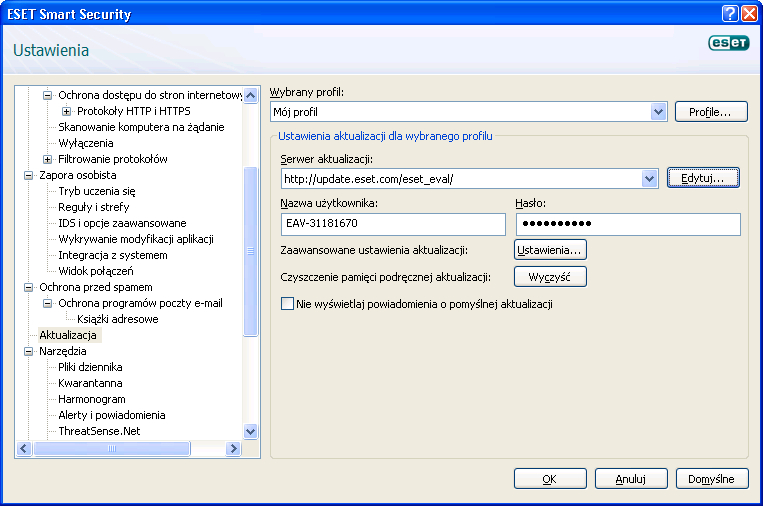This screenshot has height=506, width=763.
Task: Click the 'Nazwa użytkownika' input field
Action: point(393,224)
